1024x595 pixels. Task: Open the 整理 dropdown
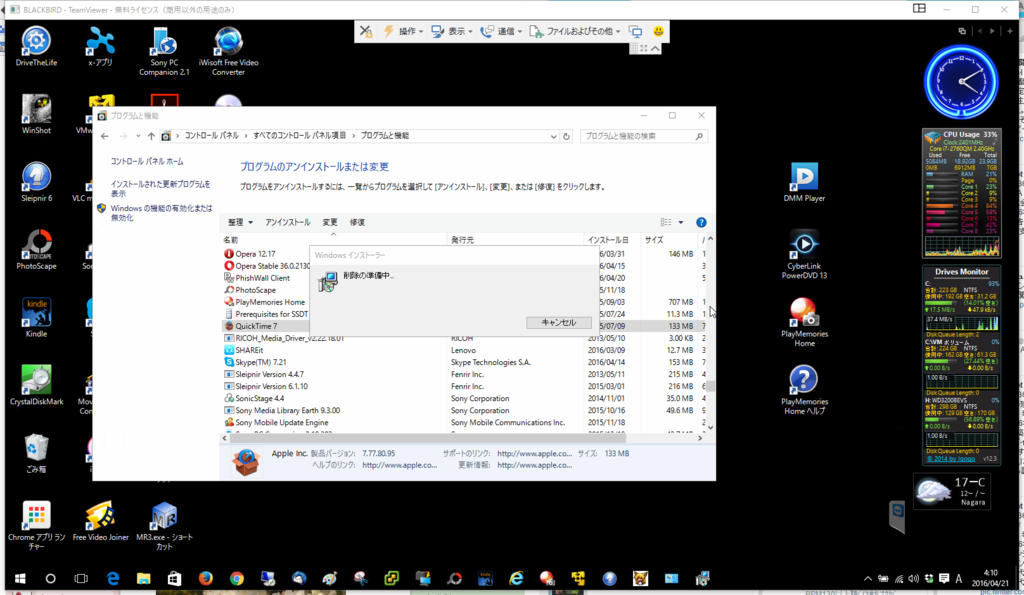[x=240, y=223]
